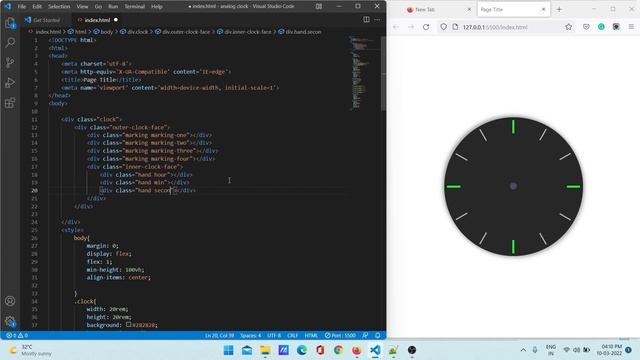Click the background color swatch #282828
The height and width of the screenshot is (360, 640).
pyautogui.click(x=129, y=325)
